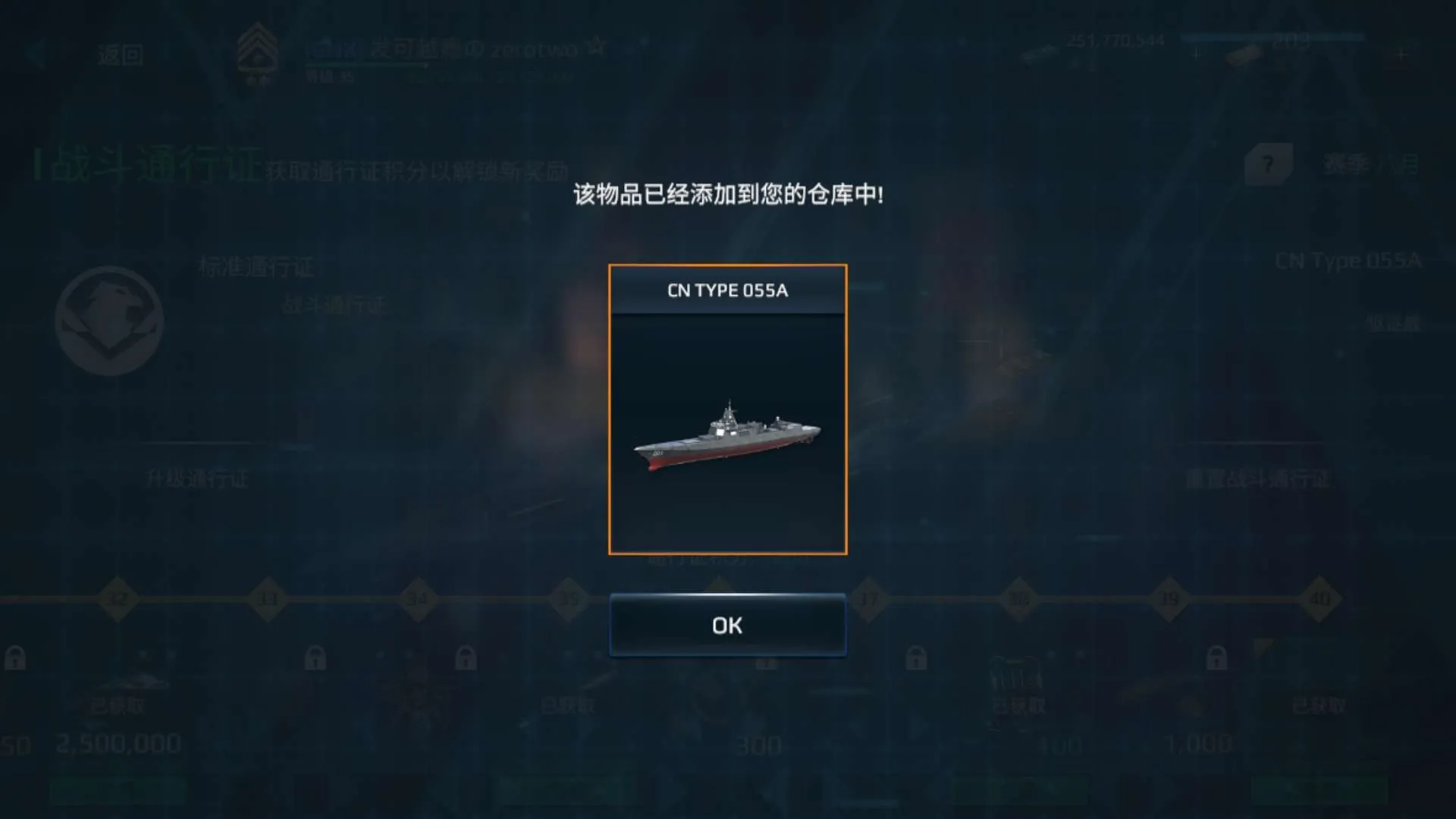This screenshot has height=819, width=1456.
Task: Click the lock icon below level 39
Action: click(1216, 657)
